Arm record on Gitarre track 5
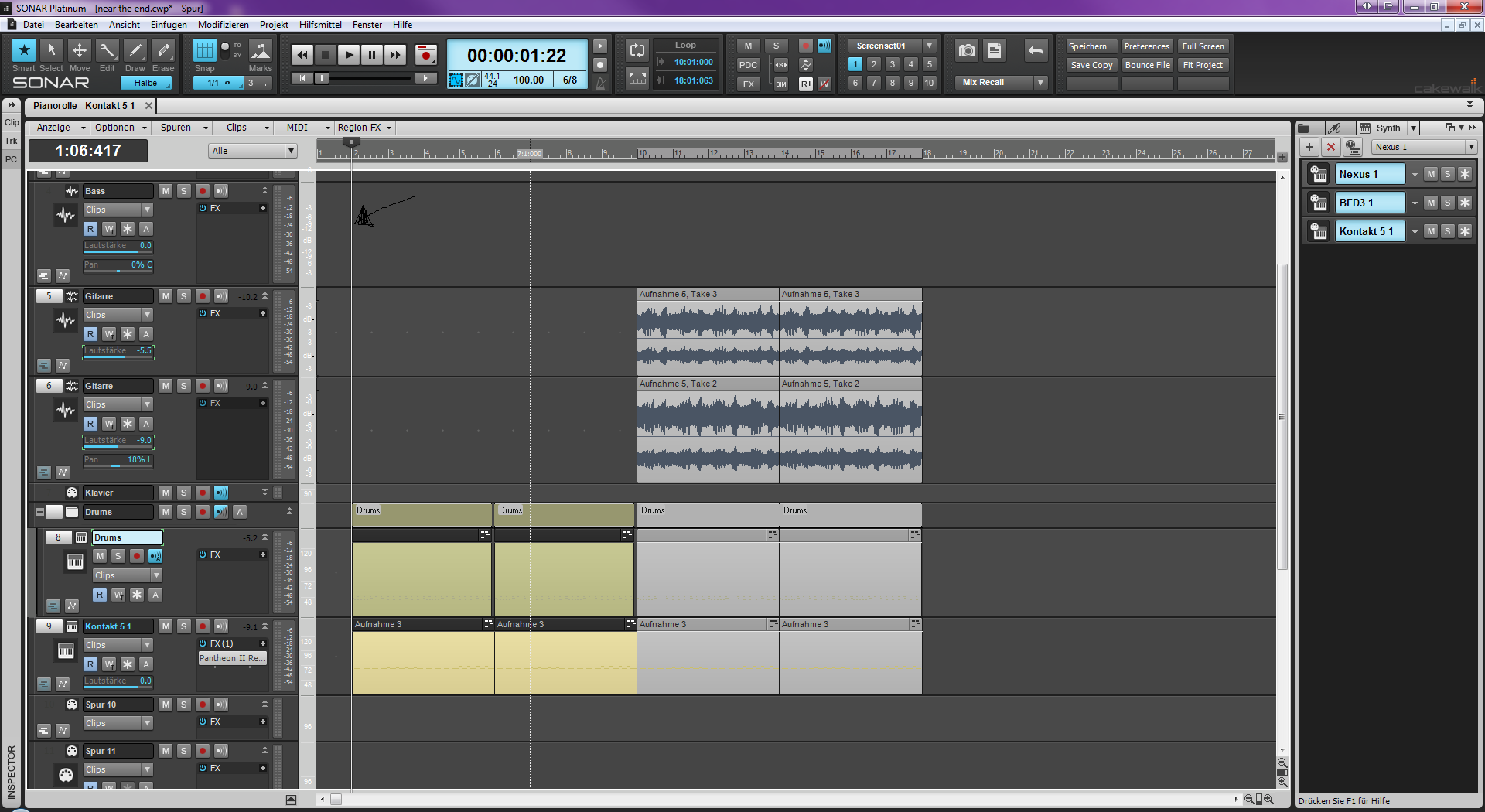The height and width of the screenshot is (812, 1485). pos(203,296)
